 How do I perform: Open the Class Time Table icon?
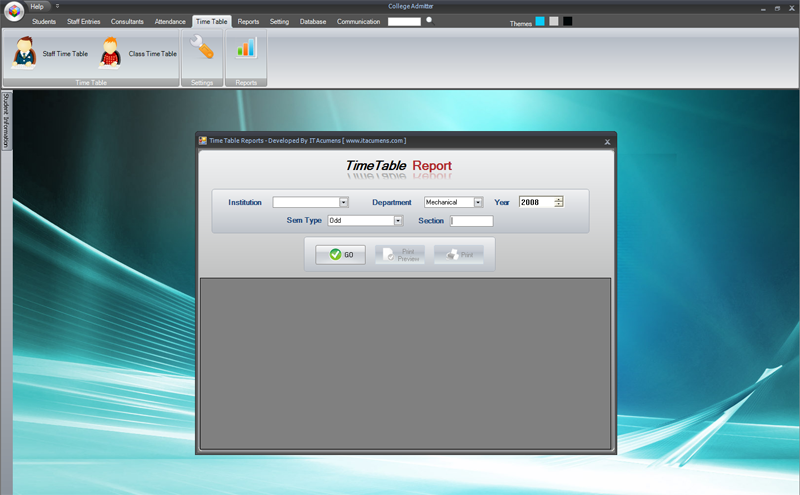click(x=110, y=53)
